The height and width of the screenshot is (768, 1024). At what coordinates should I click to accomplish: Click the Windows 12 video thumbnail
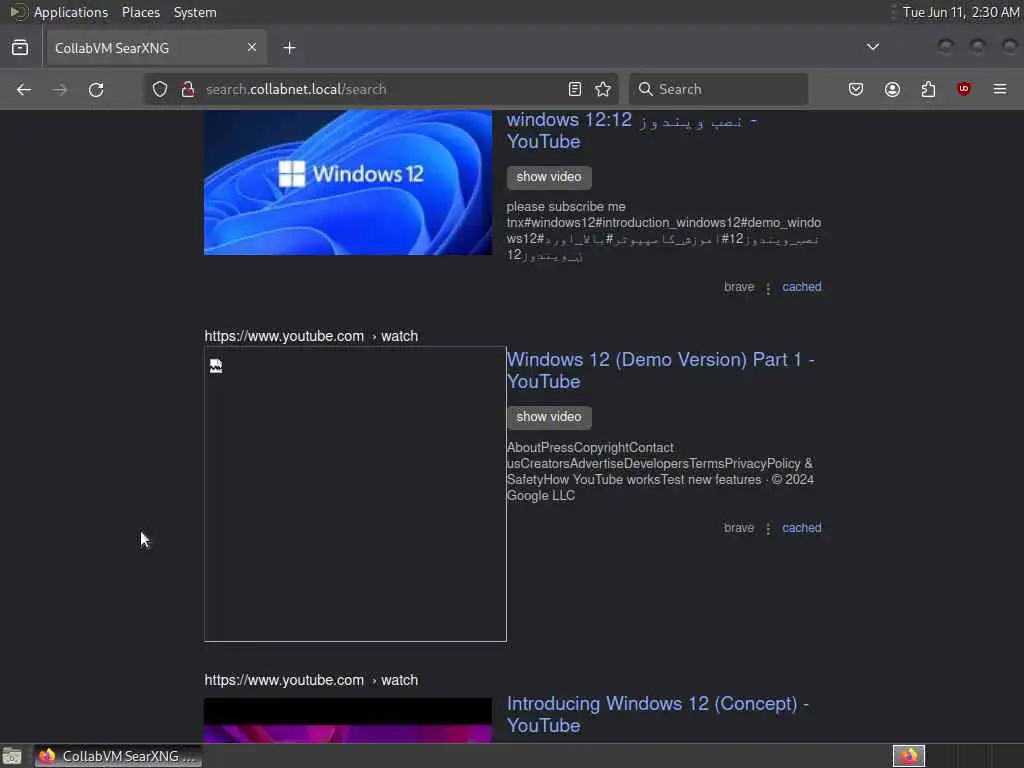348,182
